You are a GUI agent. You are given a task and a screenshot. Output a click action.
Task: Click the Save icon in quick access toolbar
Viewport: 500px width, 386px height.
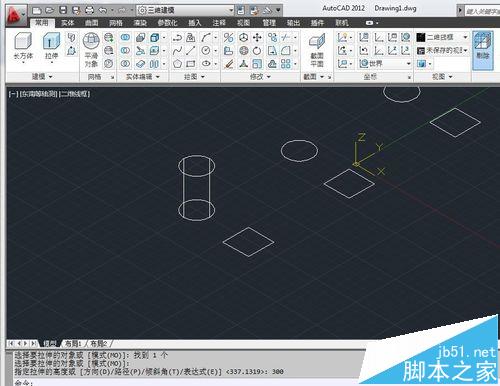point(63,10)
